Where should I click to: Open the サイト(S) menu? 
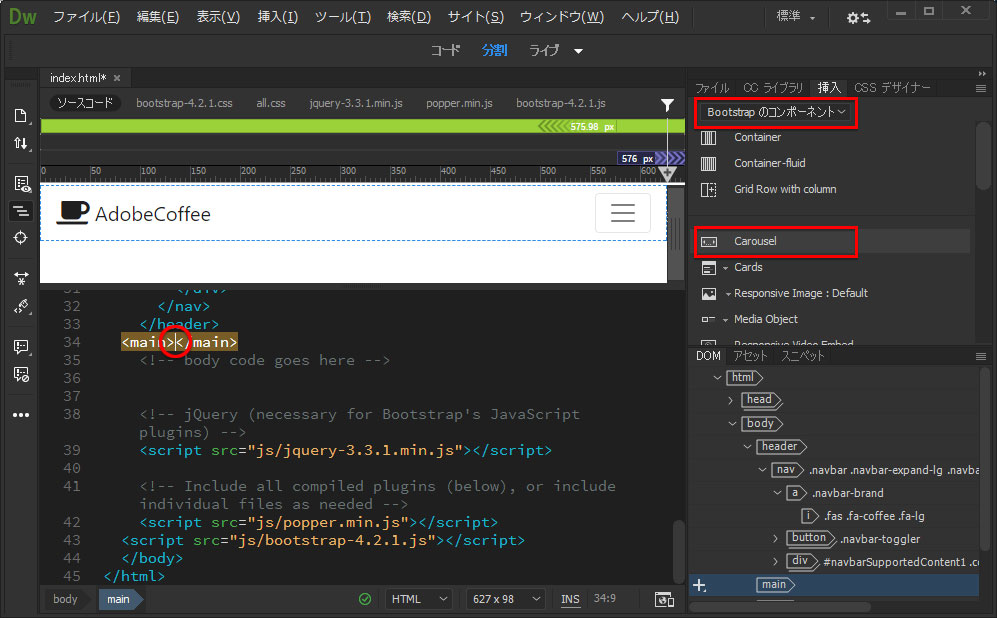476,17
